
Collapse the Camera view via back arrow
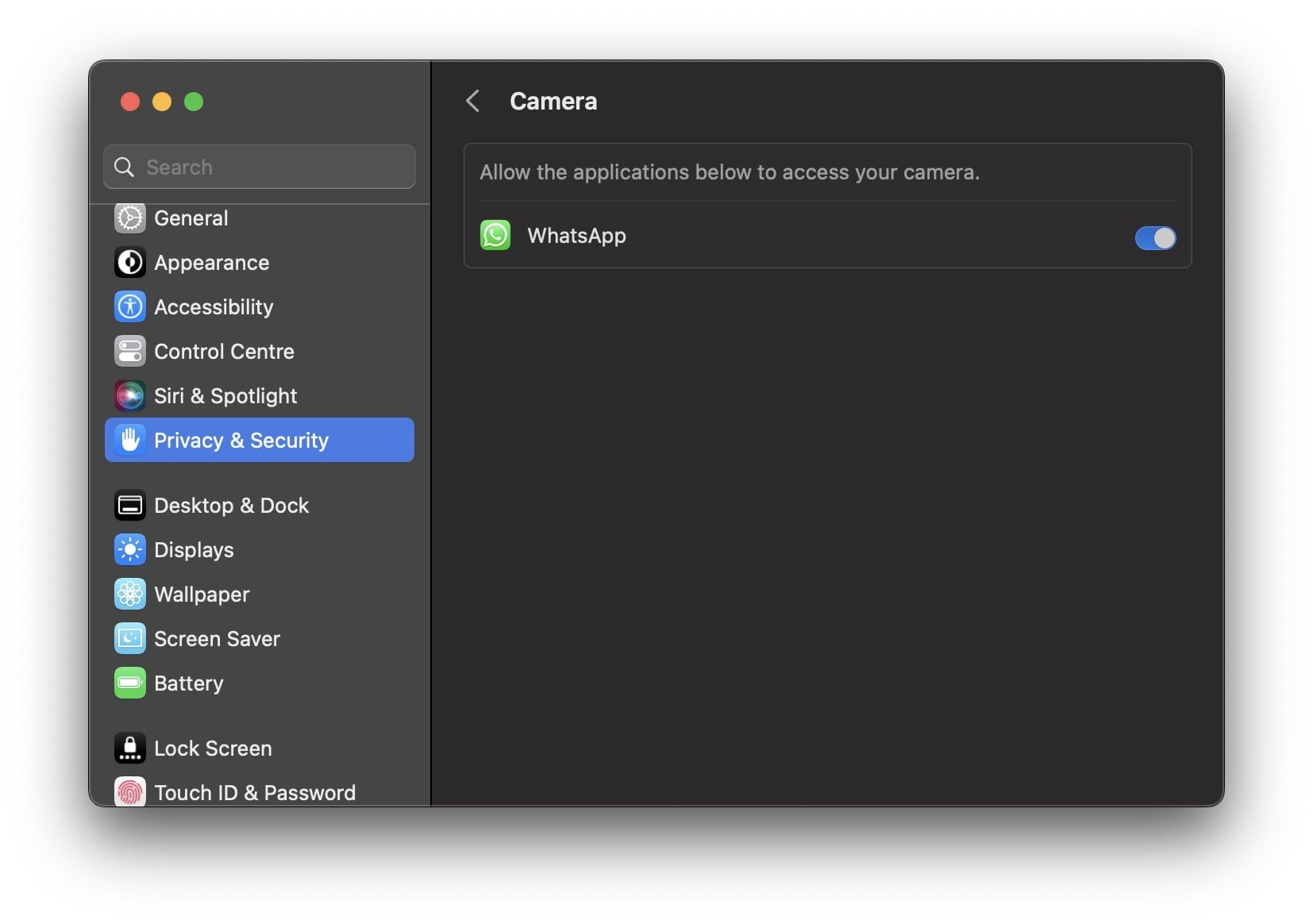[x=473, y=101]
